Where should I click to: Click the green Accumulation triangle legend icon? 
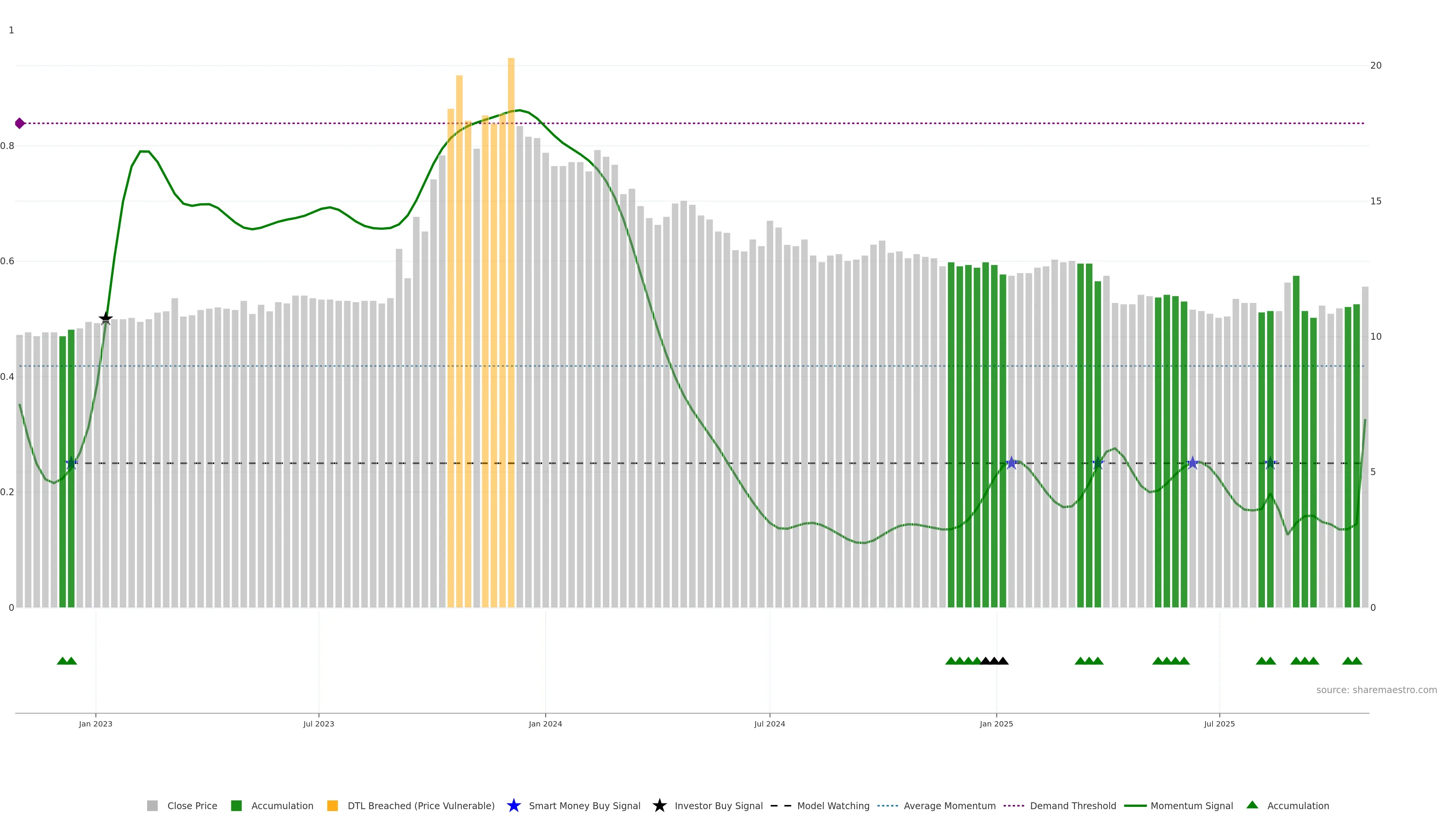pos(1252,805)
